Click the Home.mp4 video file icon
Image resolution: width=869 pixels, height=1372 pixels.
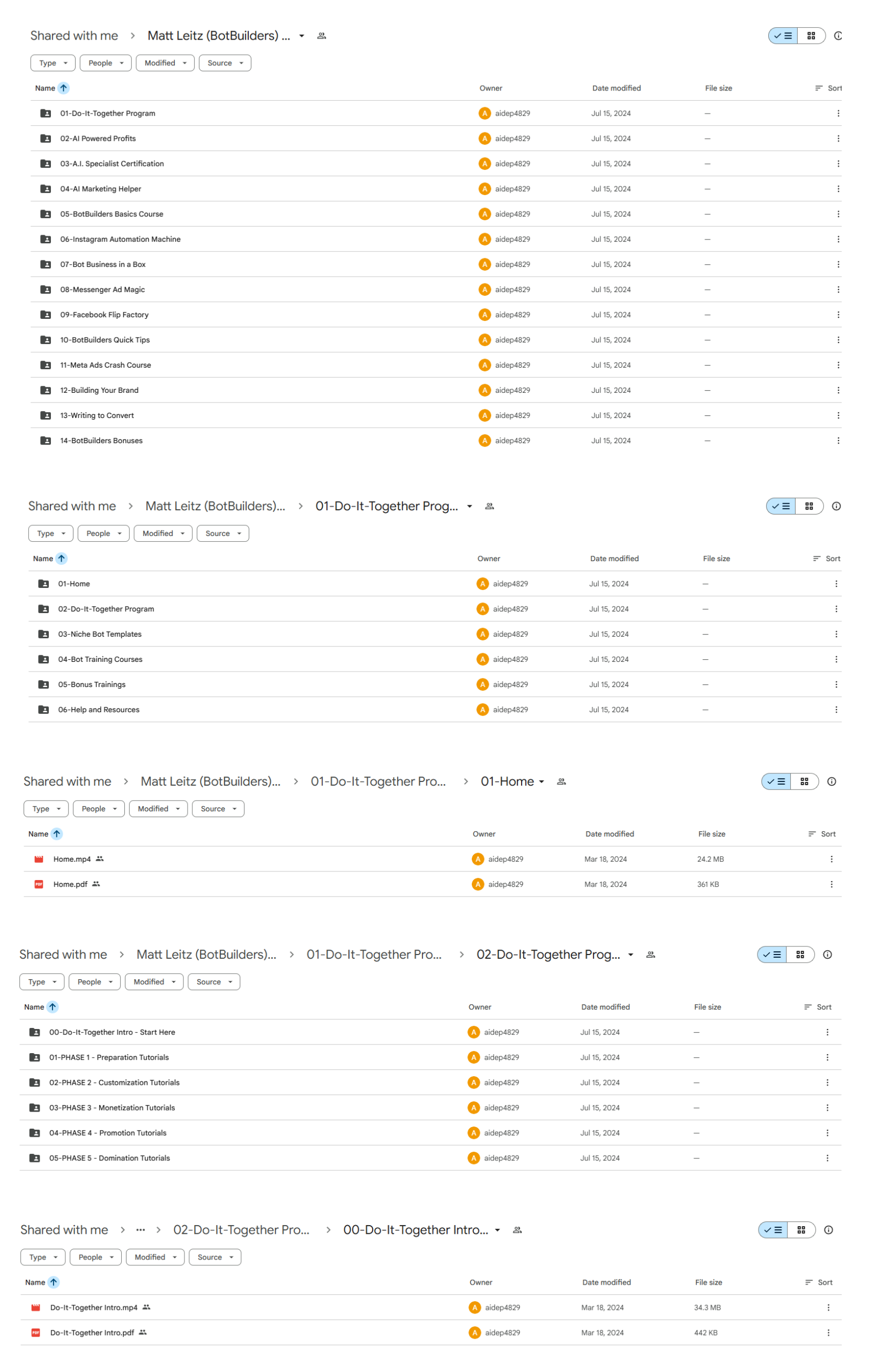coord(39,859)
